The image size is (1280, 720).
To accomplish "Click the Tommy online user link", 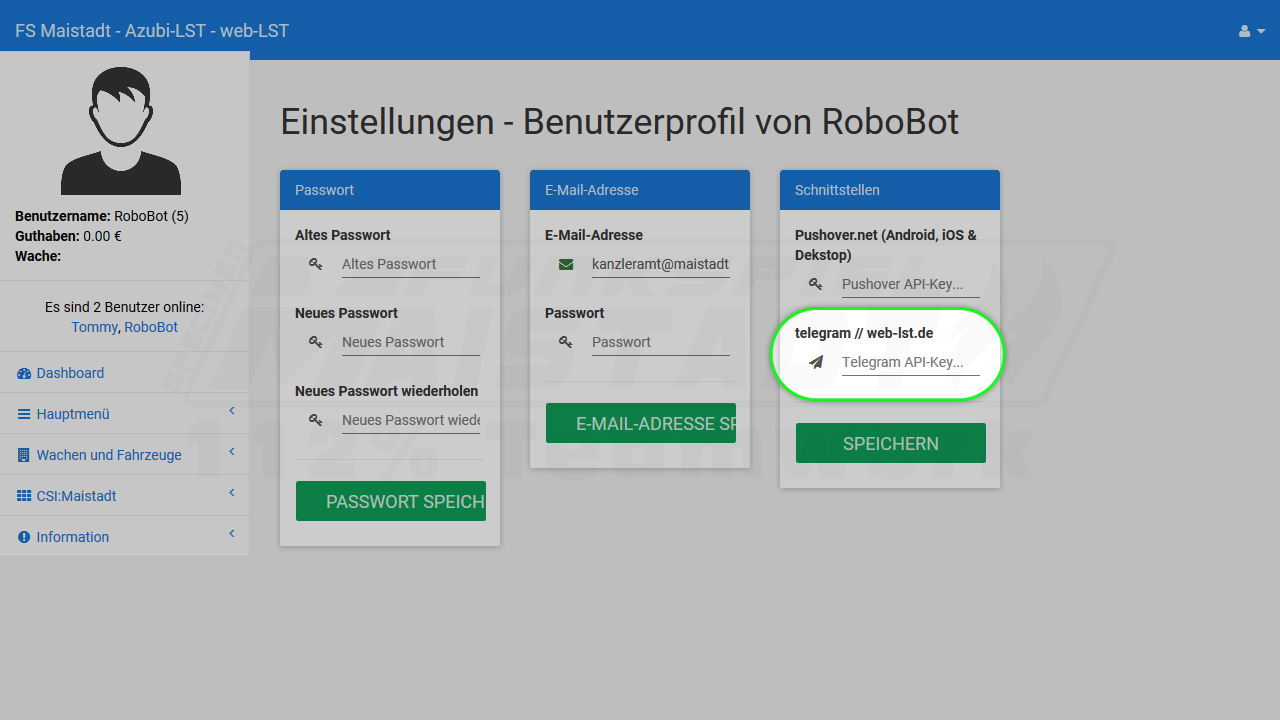I will pos(94,327).
